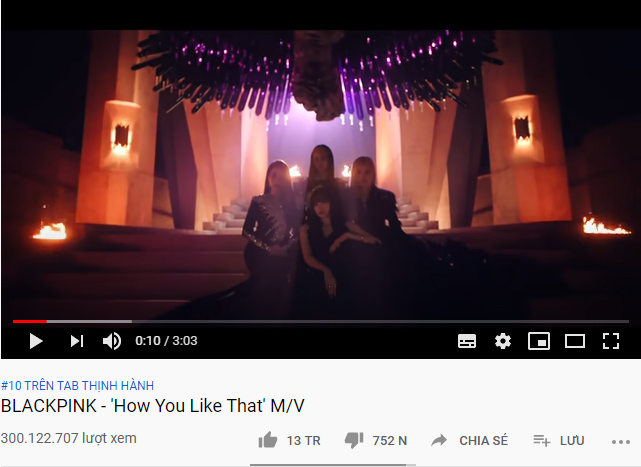Dislike the video with thumbs down
The width and height of the screenshot is (641, 467).
tap(354, 440)
